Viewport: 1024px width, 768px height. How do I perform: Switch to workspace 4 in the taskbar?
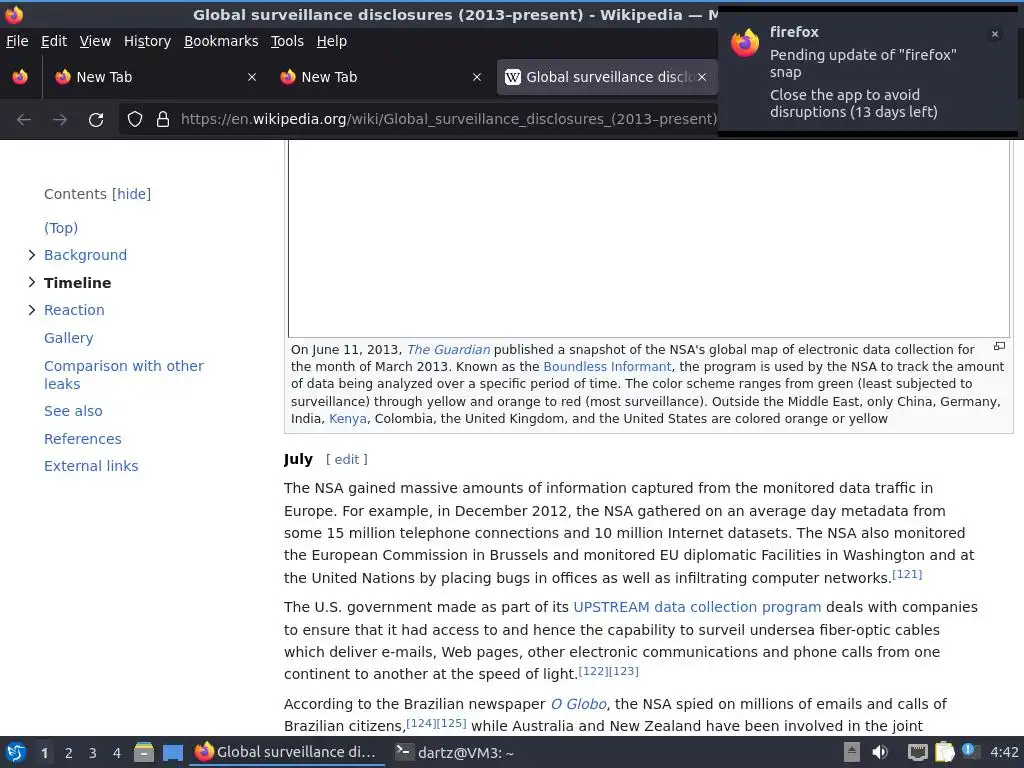click(117, 753)
